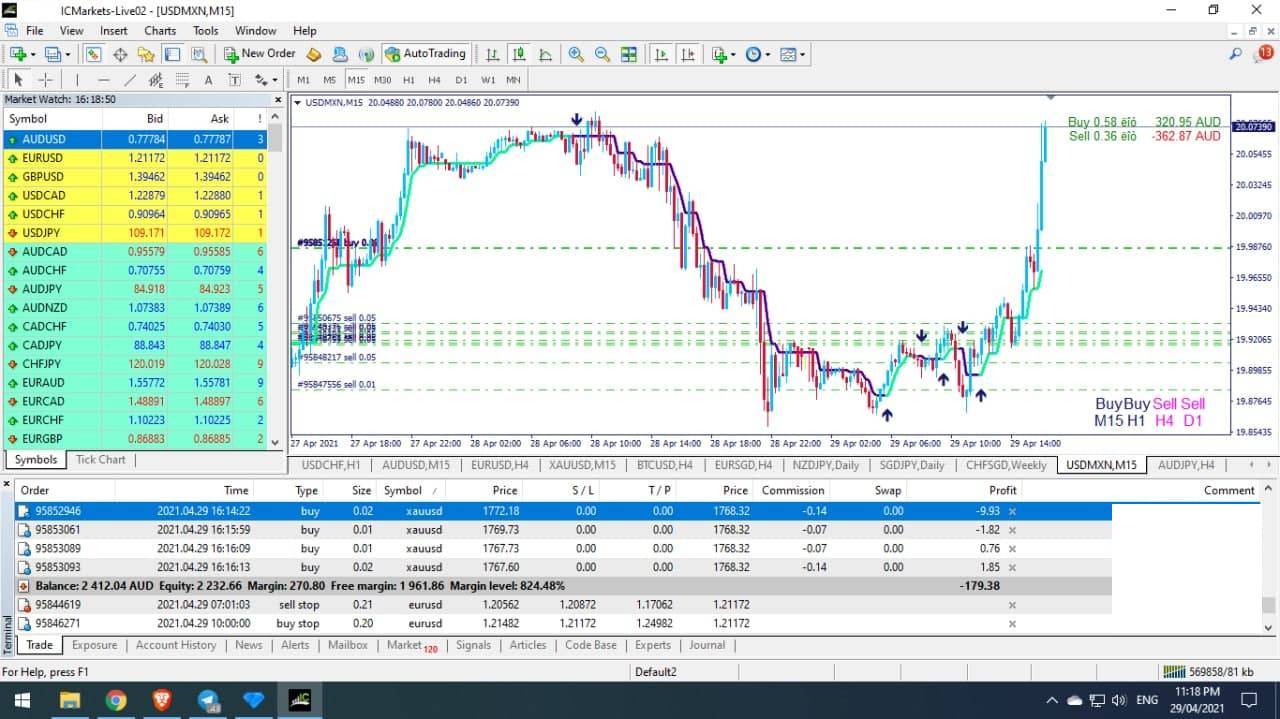
Task: Select the Crosshair cursor tool
Action: click(x=46, y=80)
